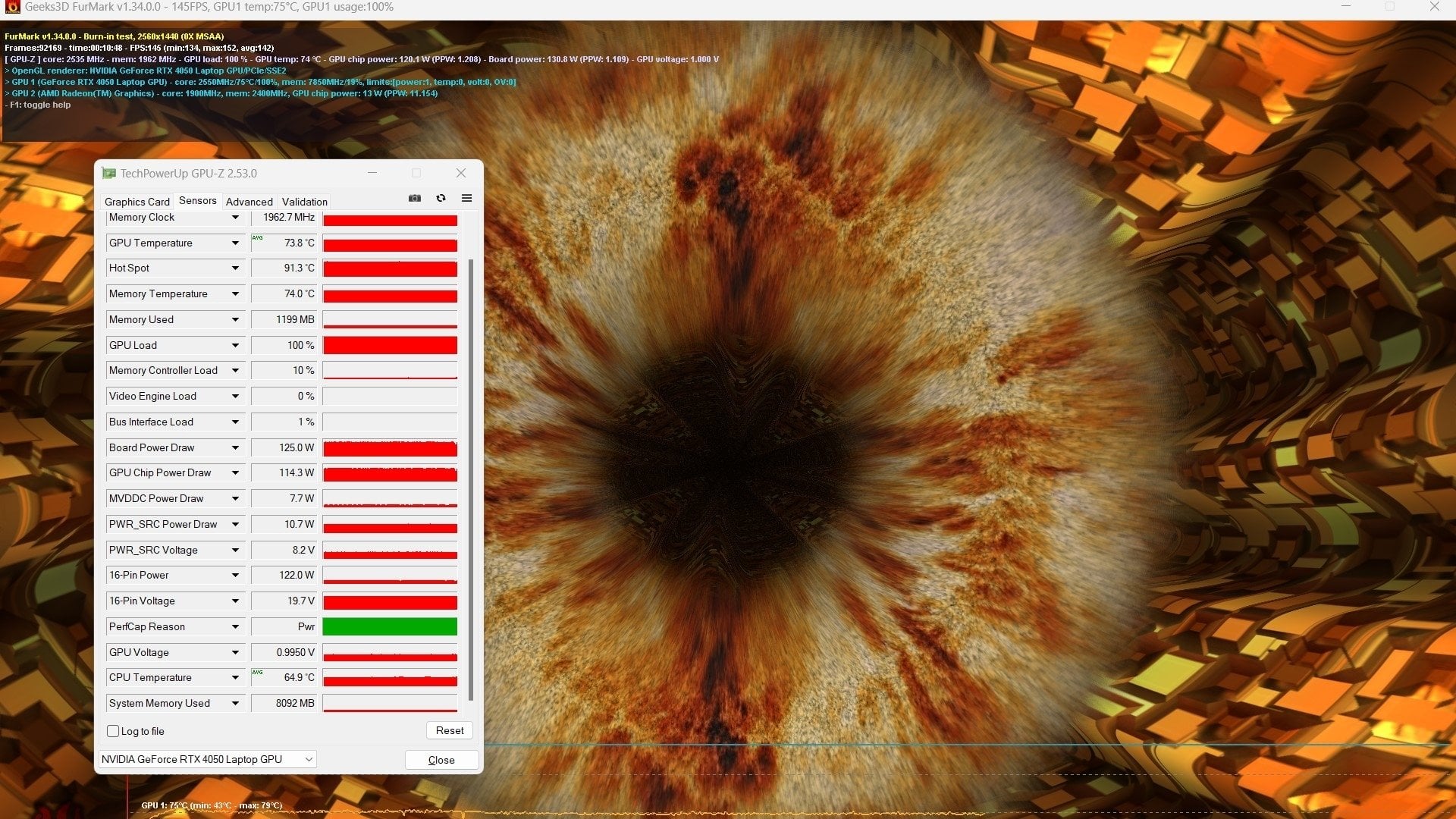Click the GPU Temperature value 73.8 °C
The height and width of the screenshot is (819, 1456).
(x=284, y=243)
